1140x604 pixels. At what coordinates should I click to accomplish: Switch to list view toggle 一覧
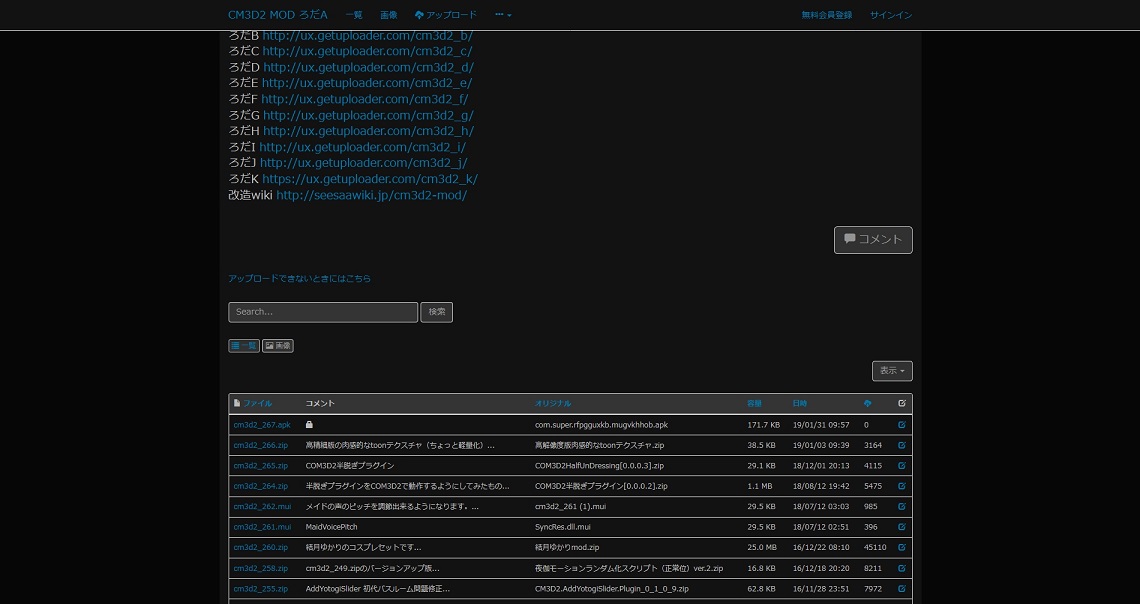[244, 346]
